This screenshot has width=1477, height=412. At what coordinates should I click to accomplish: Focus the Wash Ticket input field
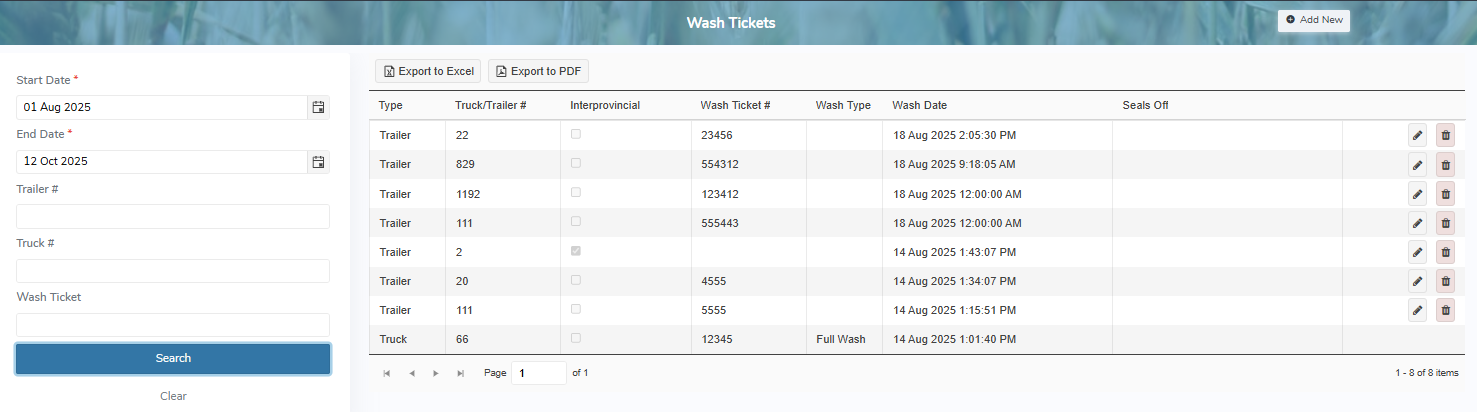tap(173, 325)
